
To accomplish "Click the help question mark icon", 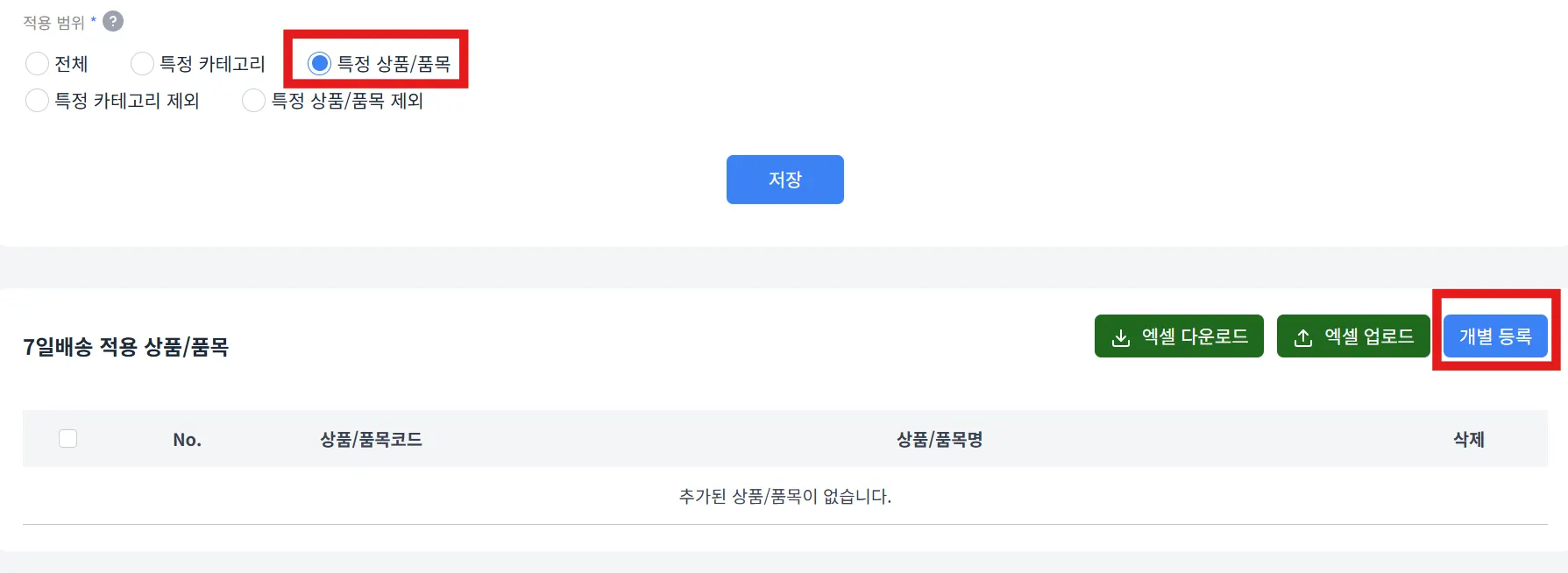I will [113, 21].
